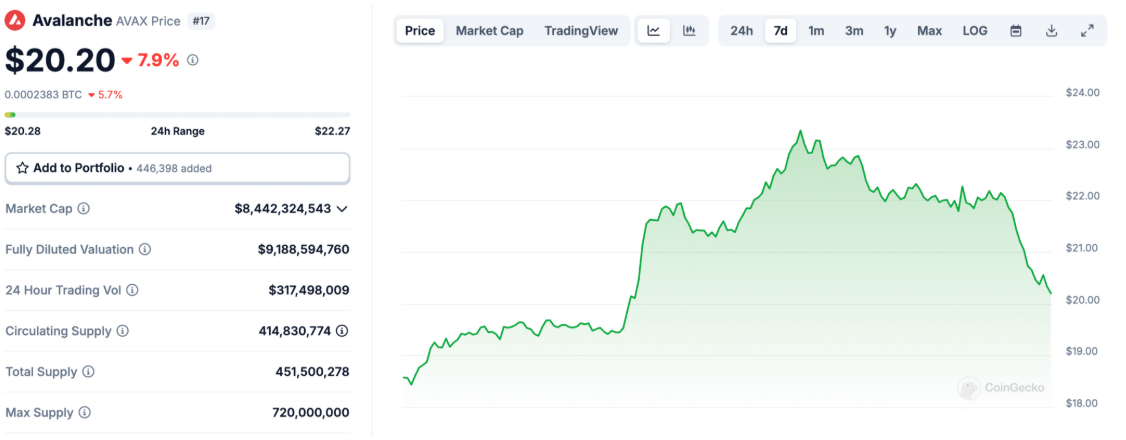Click info icon beside 414,830,774 value
Viewport: 1126px width, 440px height.
coord(343,332)
